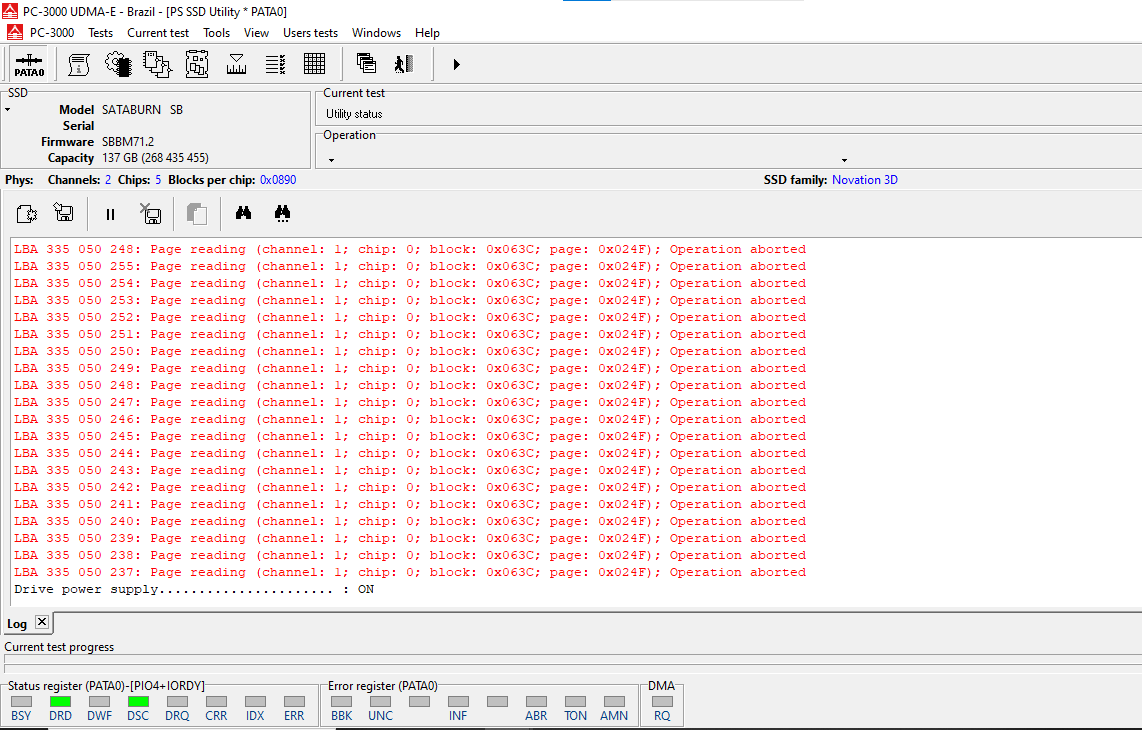1142x730 pixels.
Task: Open the Current test menu
Action: (158, 33)
